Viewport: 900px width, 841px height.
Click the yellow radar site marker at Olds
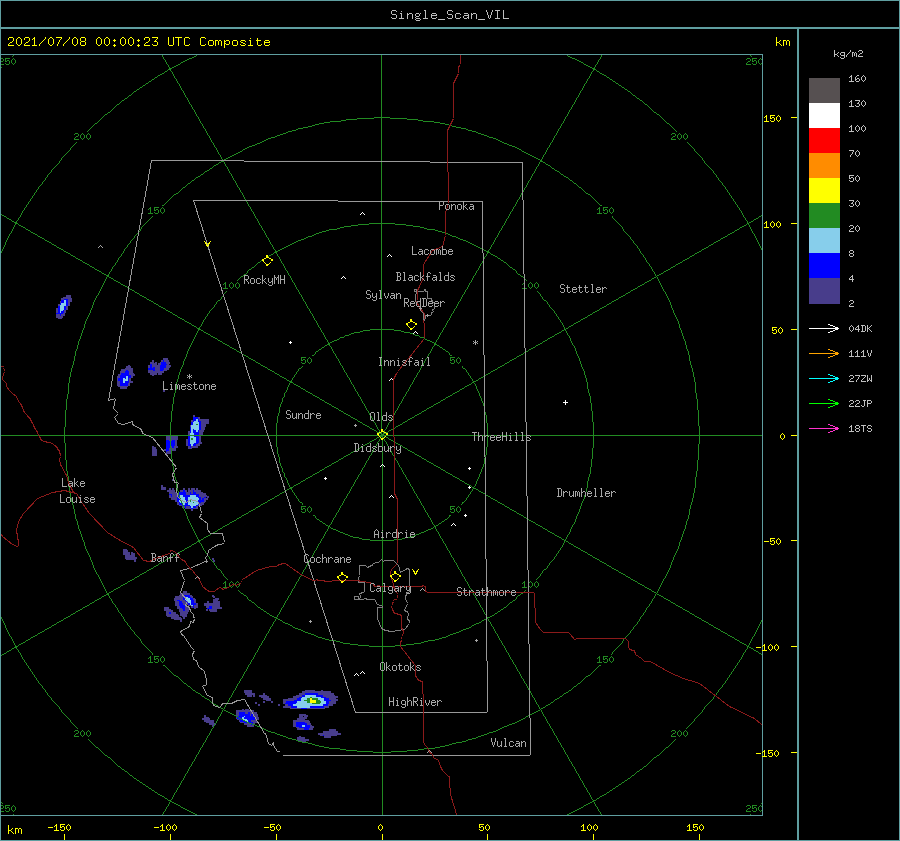pyautogui.click(x=382, y=435)
